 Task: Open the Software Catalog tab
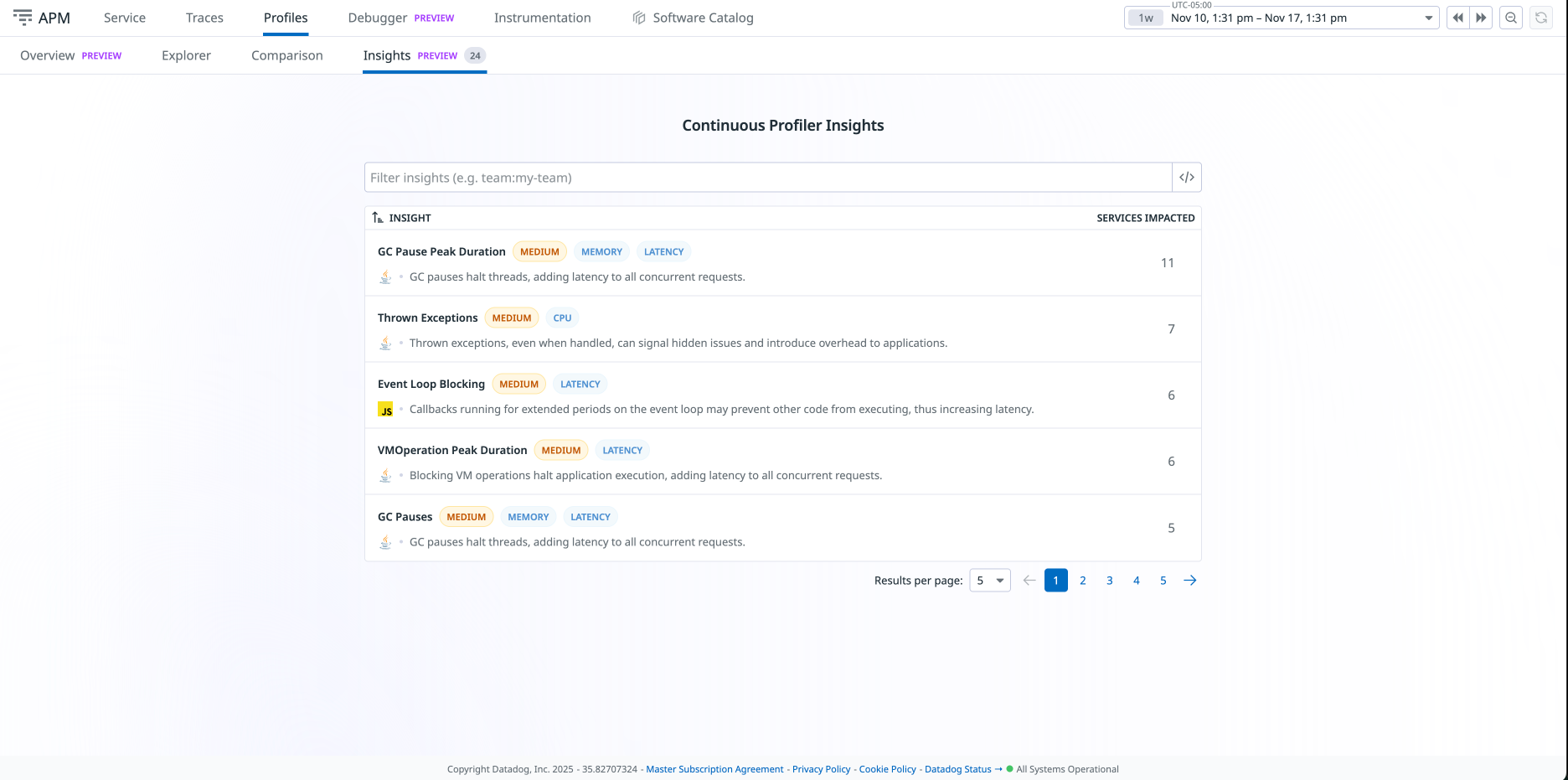(x=702, y=18)
